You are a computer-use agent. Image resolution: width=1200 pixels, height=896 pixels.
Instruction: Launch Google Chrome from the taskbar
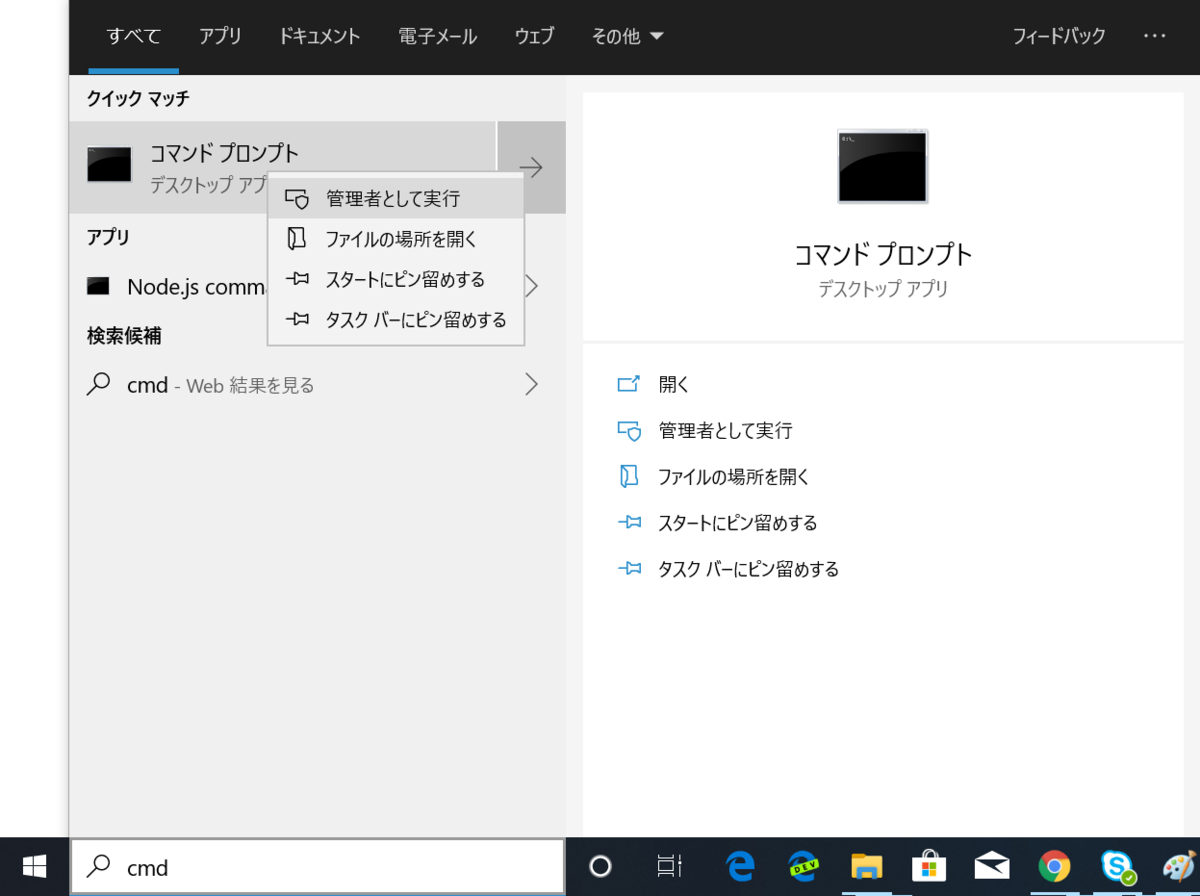coord(1054,866)
